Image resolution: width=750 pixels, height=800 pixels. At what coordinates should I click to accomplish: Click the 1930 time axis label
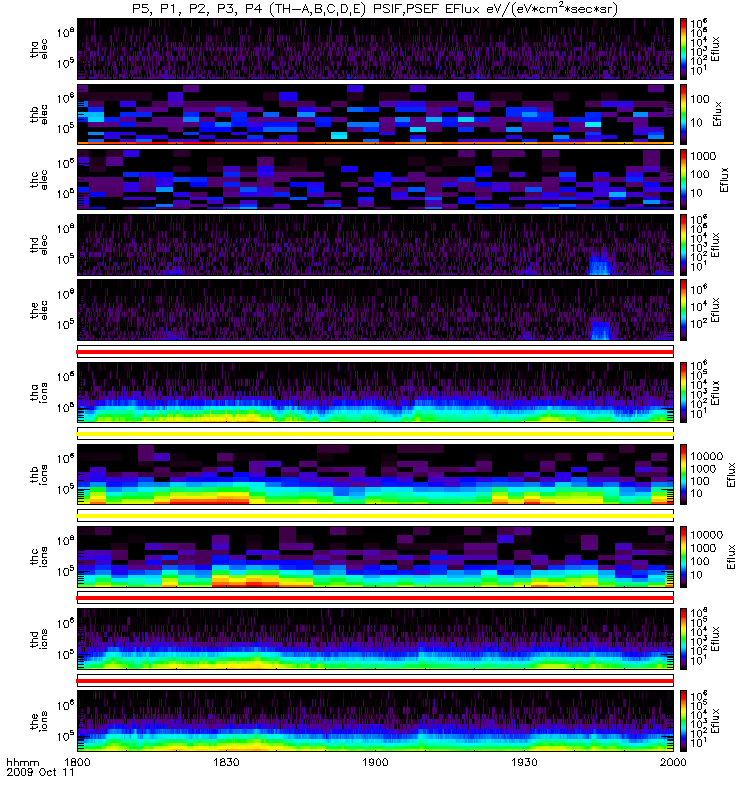pyautogui.click(x=524, y=762)
